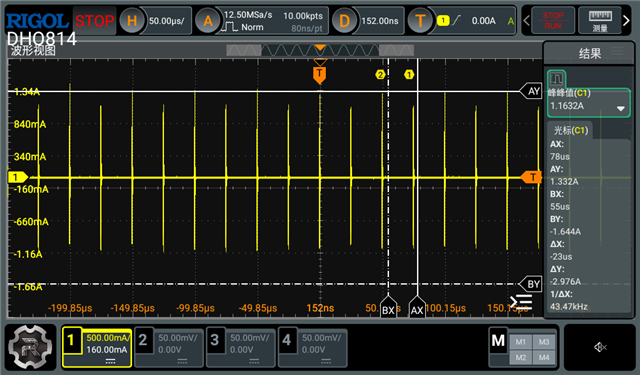Viewport: 640px width, 375px height.
Task: Select the yellow cursor 1 marker
Action: pyautogui.click(x=409, y=75)
